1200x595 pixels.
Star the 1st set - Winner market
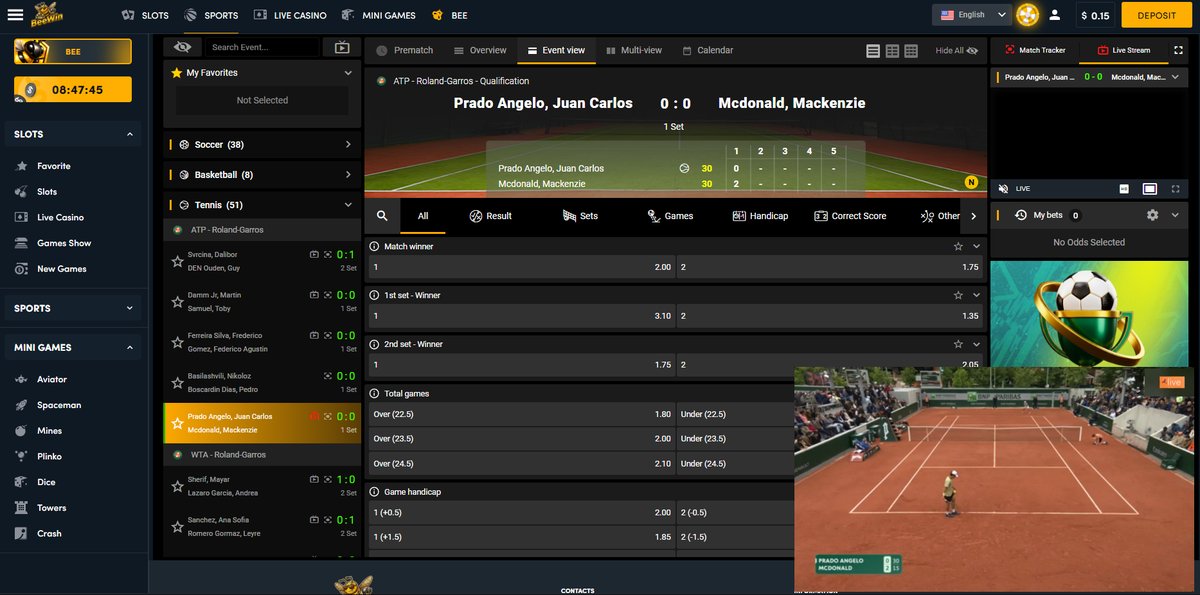click(958, 295)
